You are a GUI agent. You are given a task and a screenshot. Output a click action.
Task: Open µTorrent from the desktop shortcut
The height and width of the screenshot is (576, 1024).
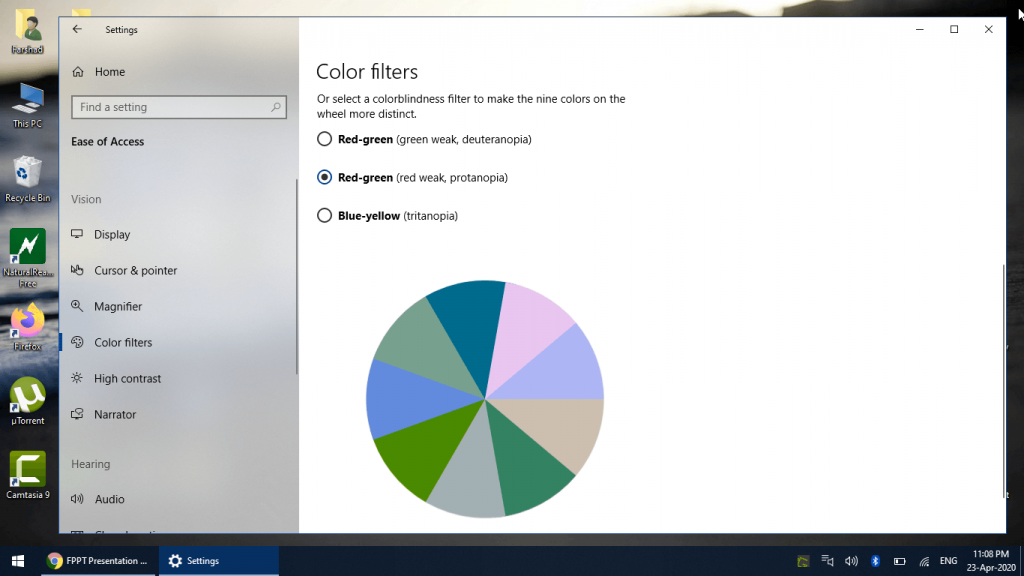tap(26, 395)
